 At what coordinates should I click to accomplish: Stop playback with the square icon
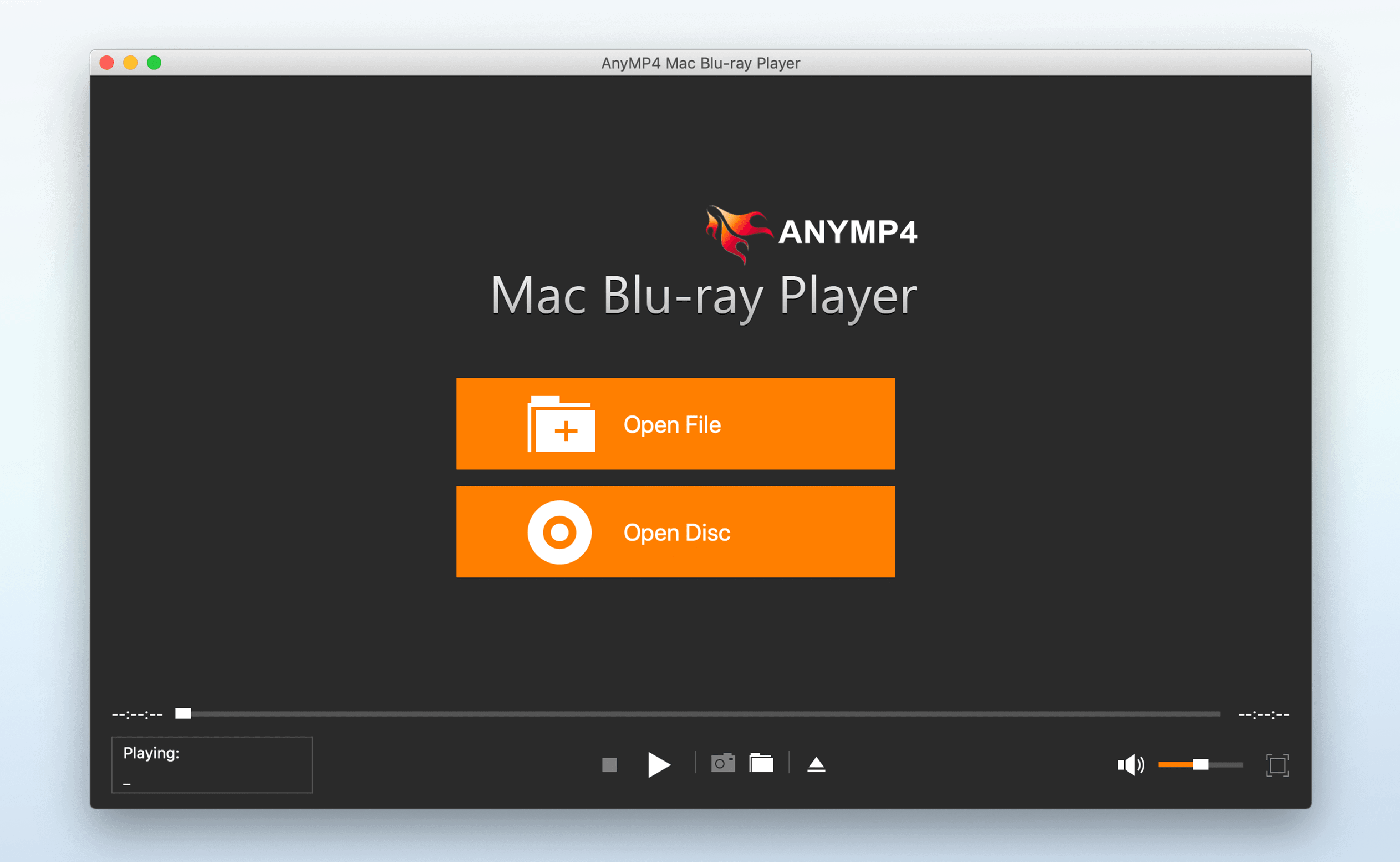pos(609,764)
